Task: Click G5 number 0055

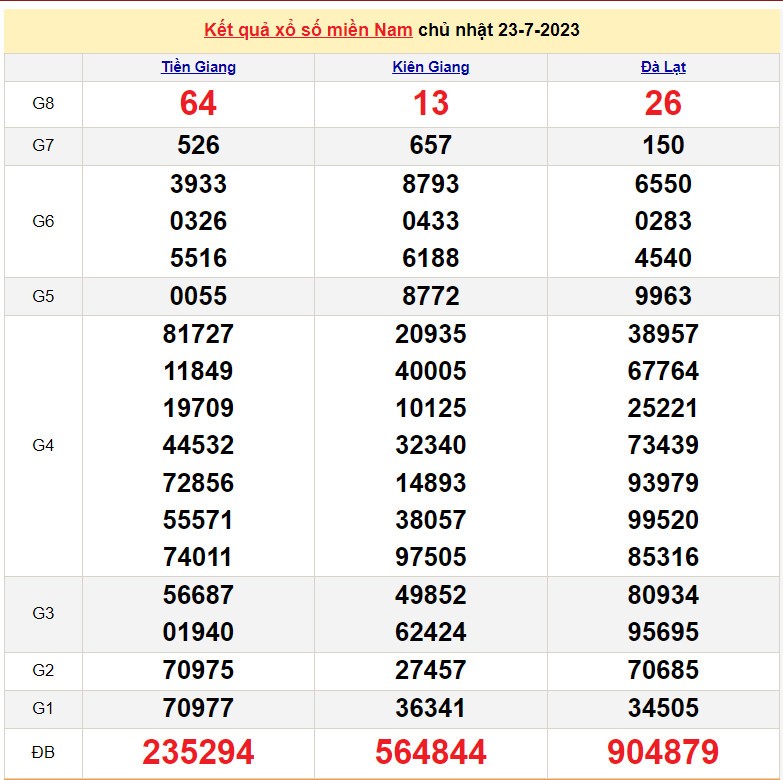Action: [x=198, y=296]
